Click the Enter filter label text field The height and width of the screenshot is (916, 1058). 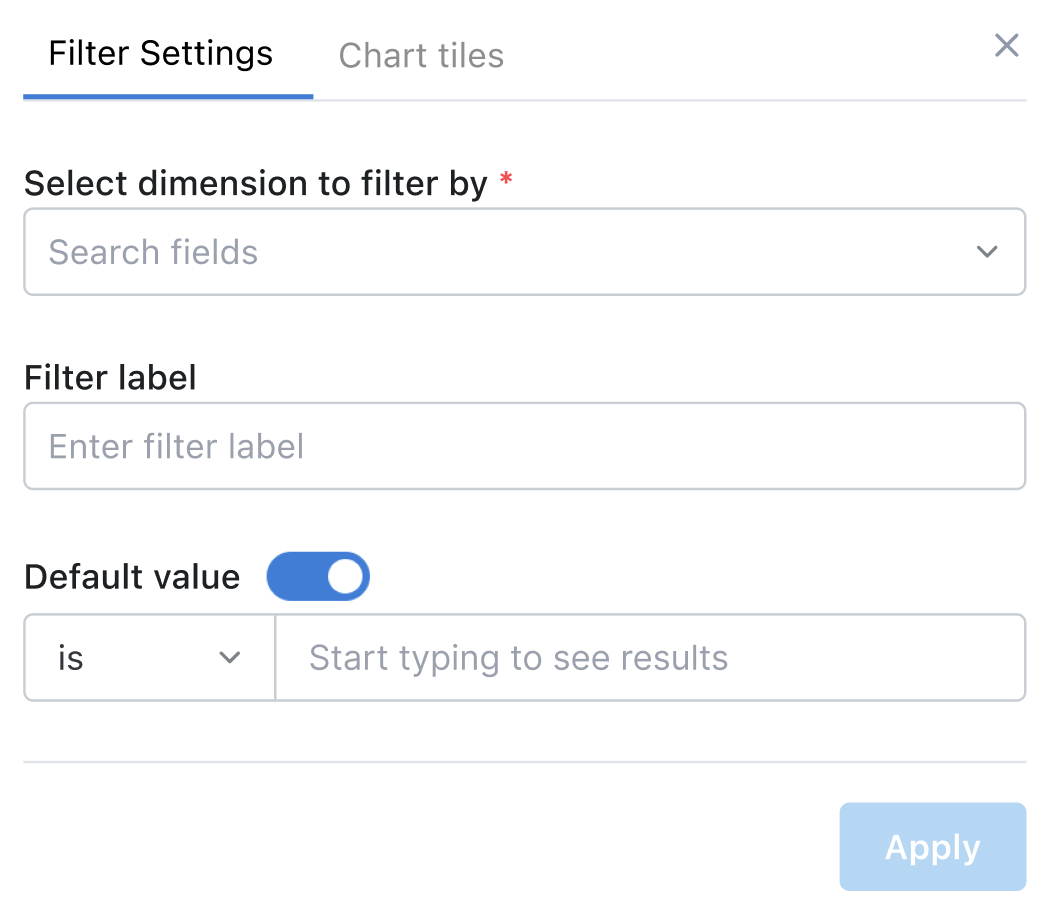point(525,446)
